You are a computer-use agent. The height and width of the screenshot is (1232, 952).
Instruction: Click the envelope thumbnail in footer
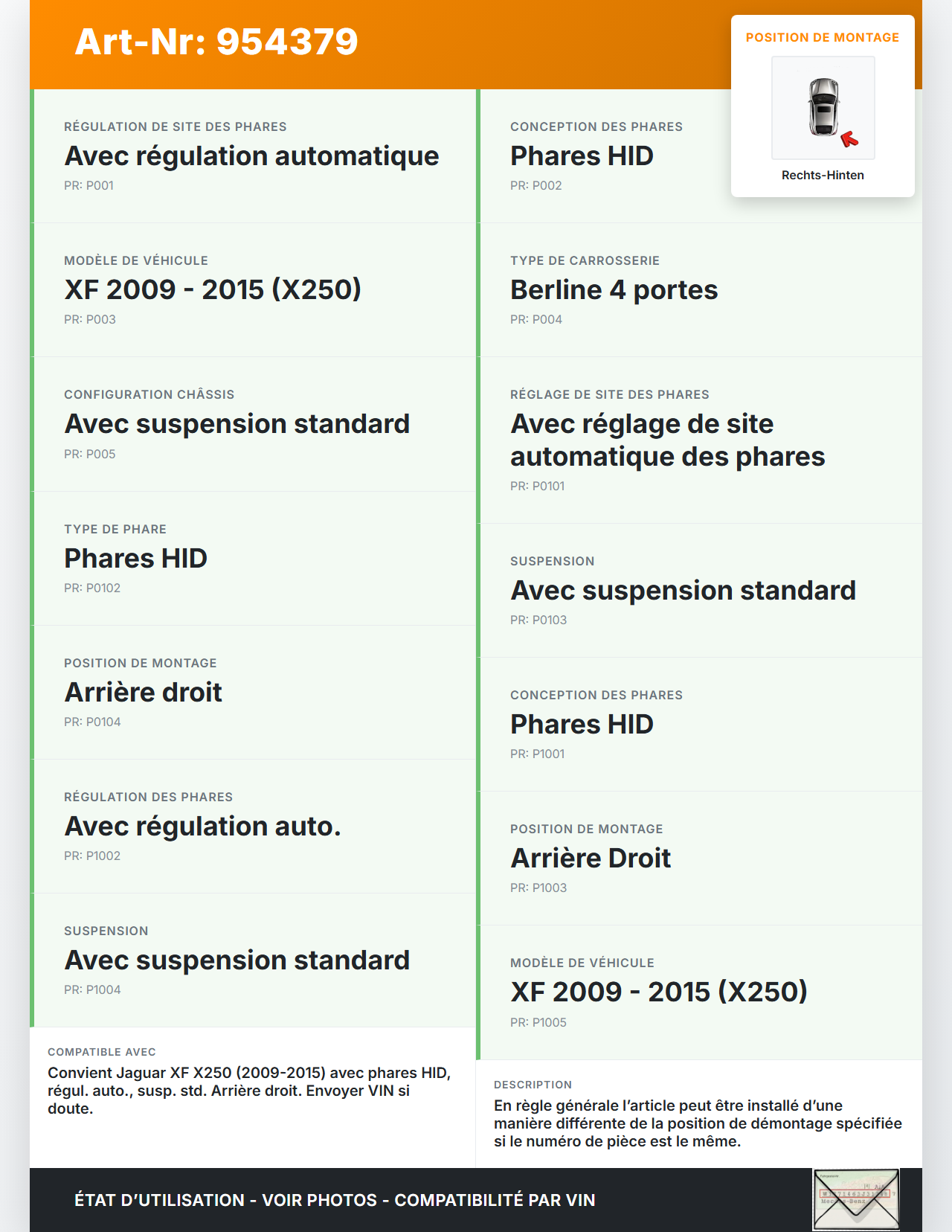pos(856,1199)
